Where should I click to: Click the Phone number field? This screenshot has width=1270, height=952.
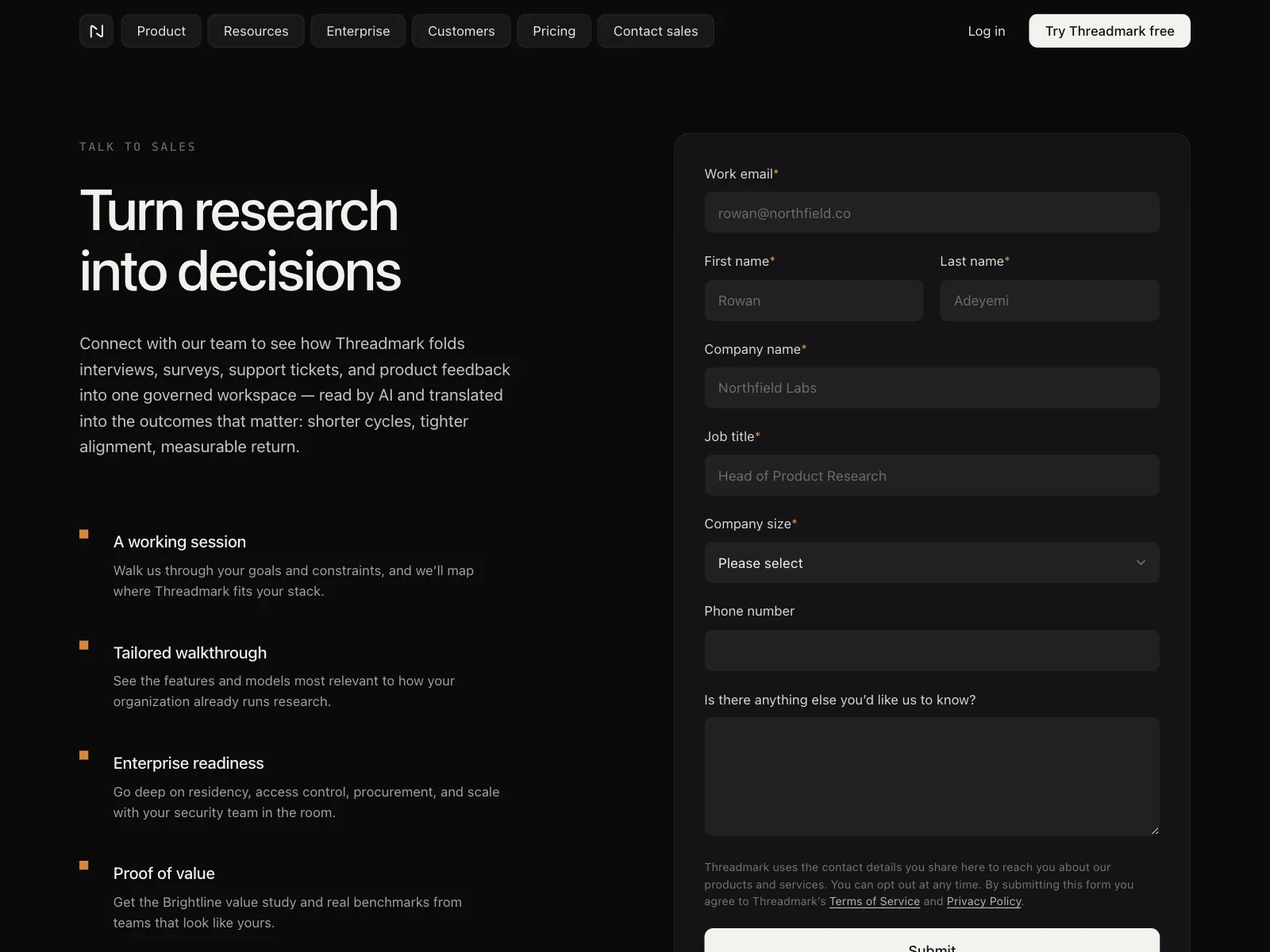(x=932, y=651)
